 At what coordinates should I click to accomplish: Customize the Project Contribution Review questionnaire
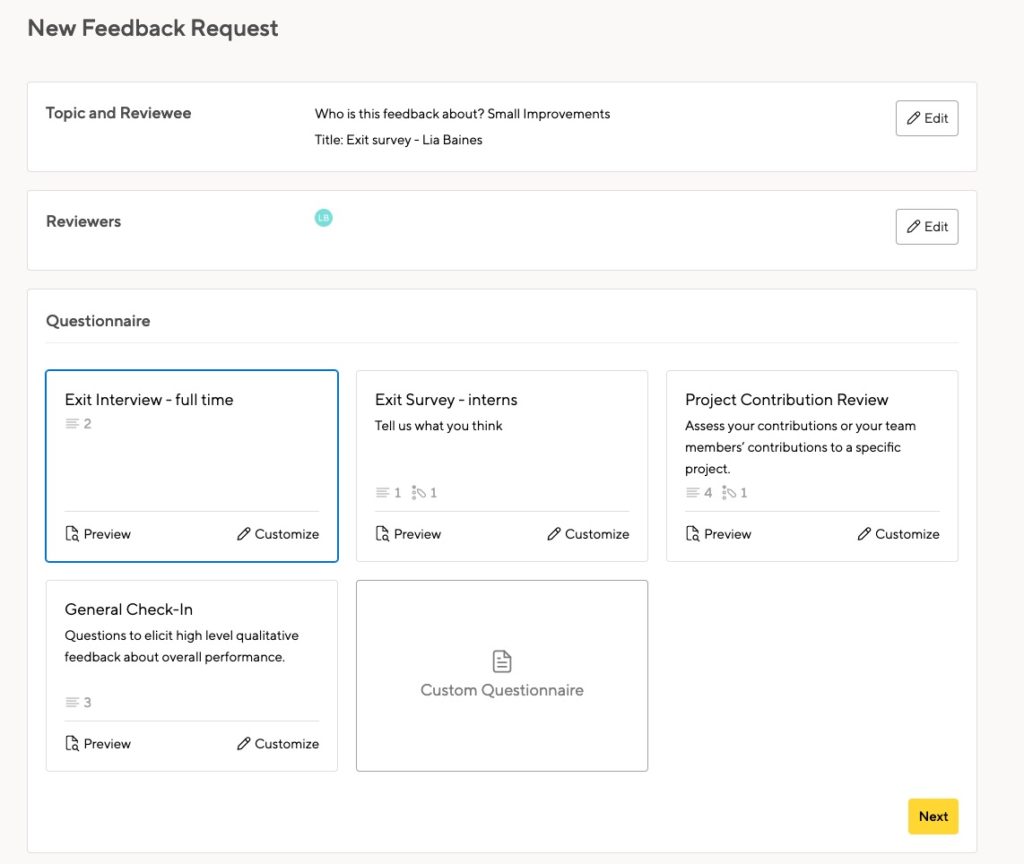click(x=898, y=534)
